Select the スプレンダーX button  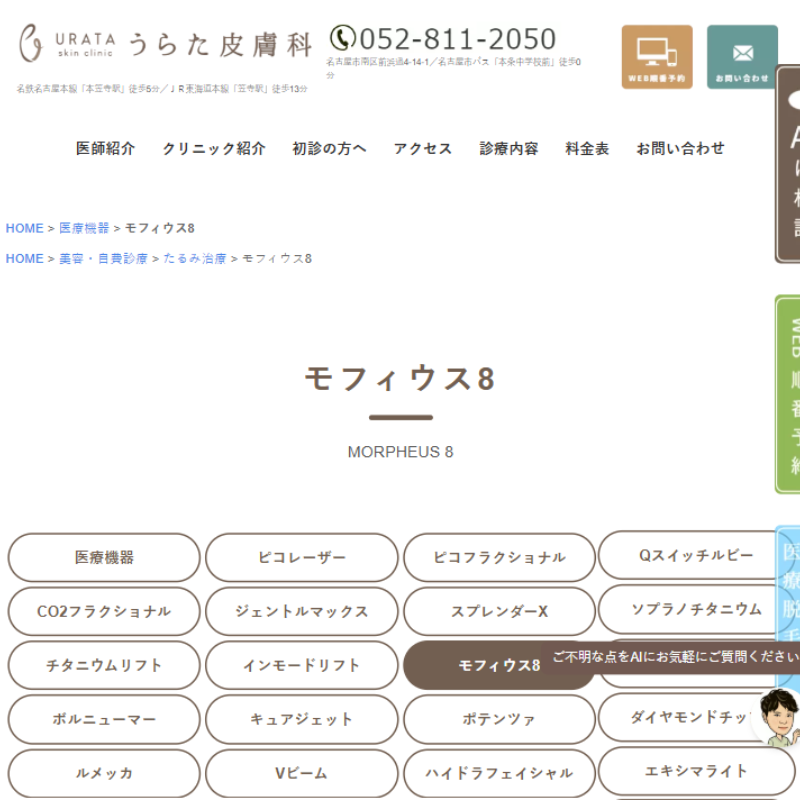tap(499, 611)
